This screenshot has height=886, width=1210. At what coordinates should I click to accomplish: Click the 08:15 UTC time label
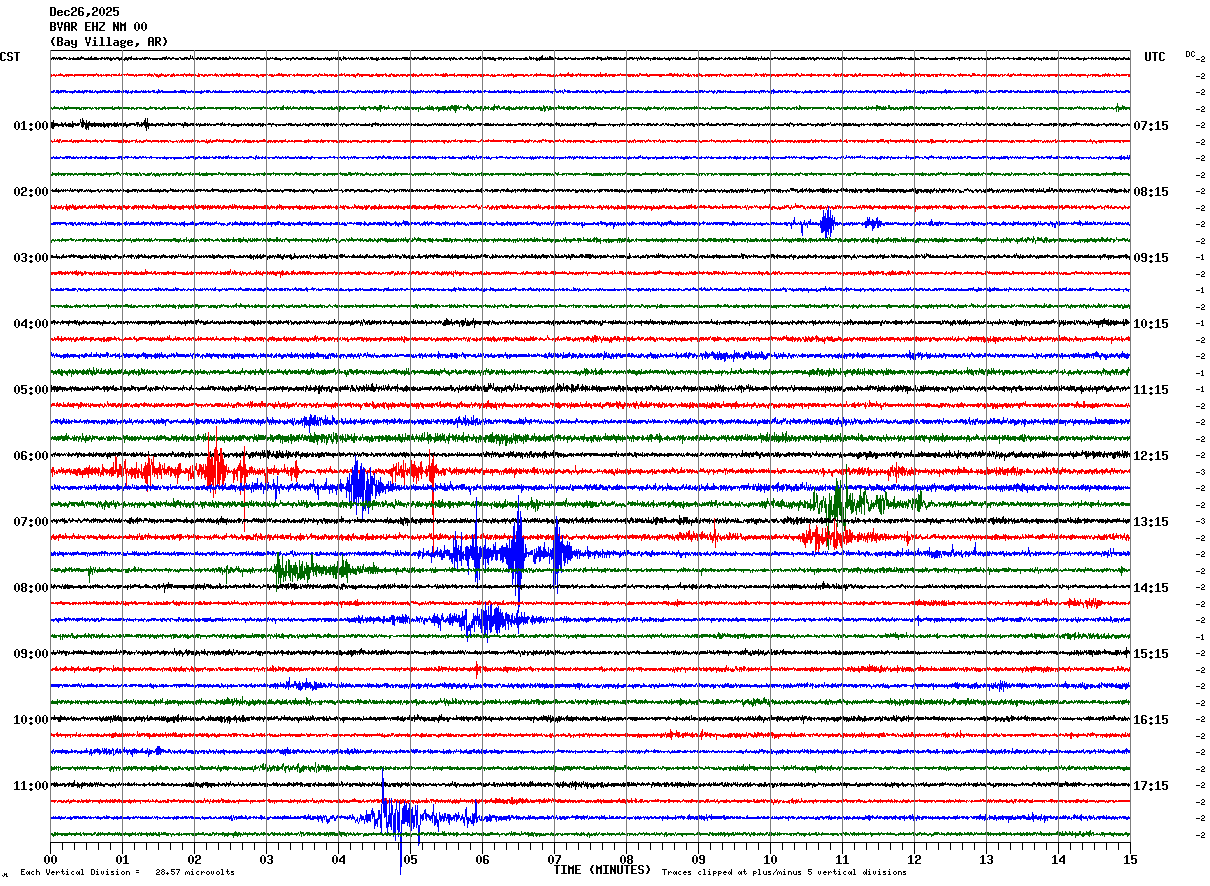click(1151, 192)
